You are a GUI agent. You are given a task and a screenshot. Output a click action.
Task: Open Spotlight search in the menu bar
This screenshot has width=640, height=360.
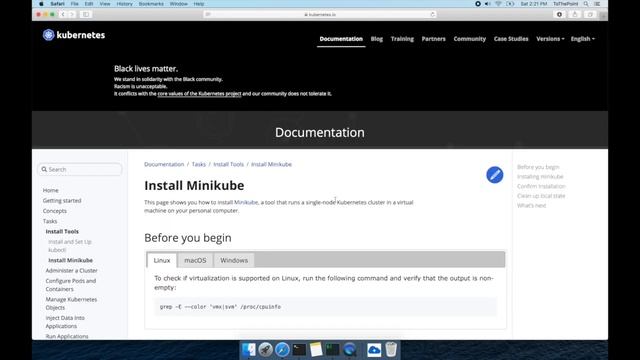586,4
